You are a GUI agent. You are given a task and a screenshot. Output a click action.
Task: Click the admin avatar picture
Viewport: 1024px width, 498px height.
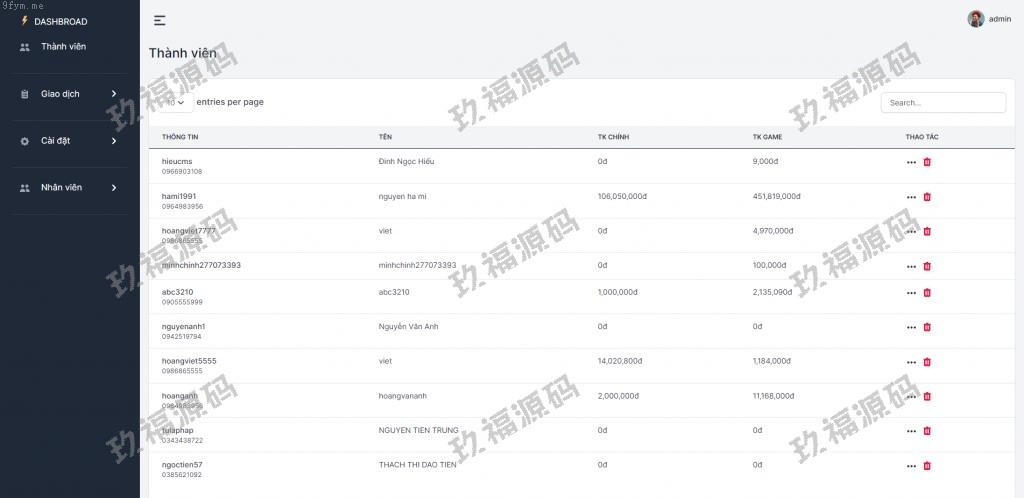coord(975,19)
